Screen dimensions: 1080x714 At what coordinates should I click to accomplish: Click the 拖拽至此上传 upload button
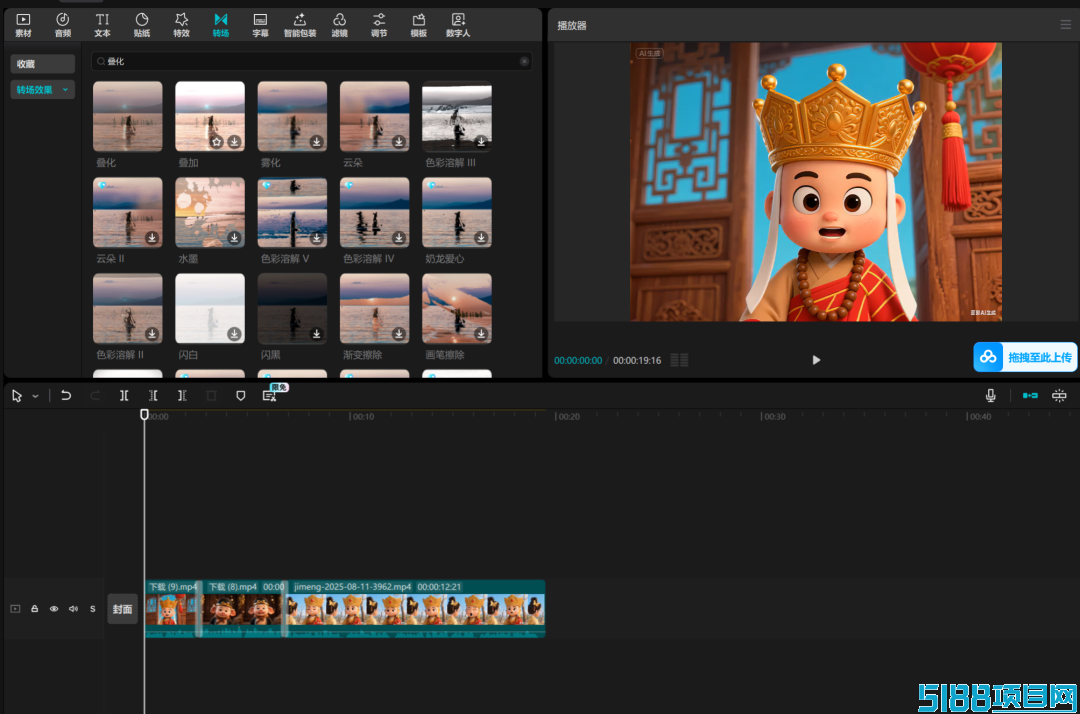click(x=1025, y=357)
